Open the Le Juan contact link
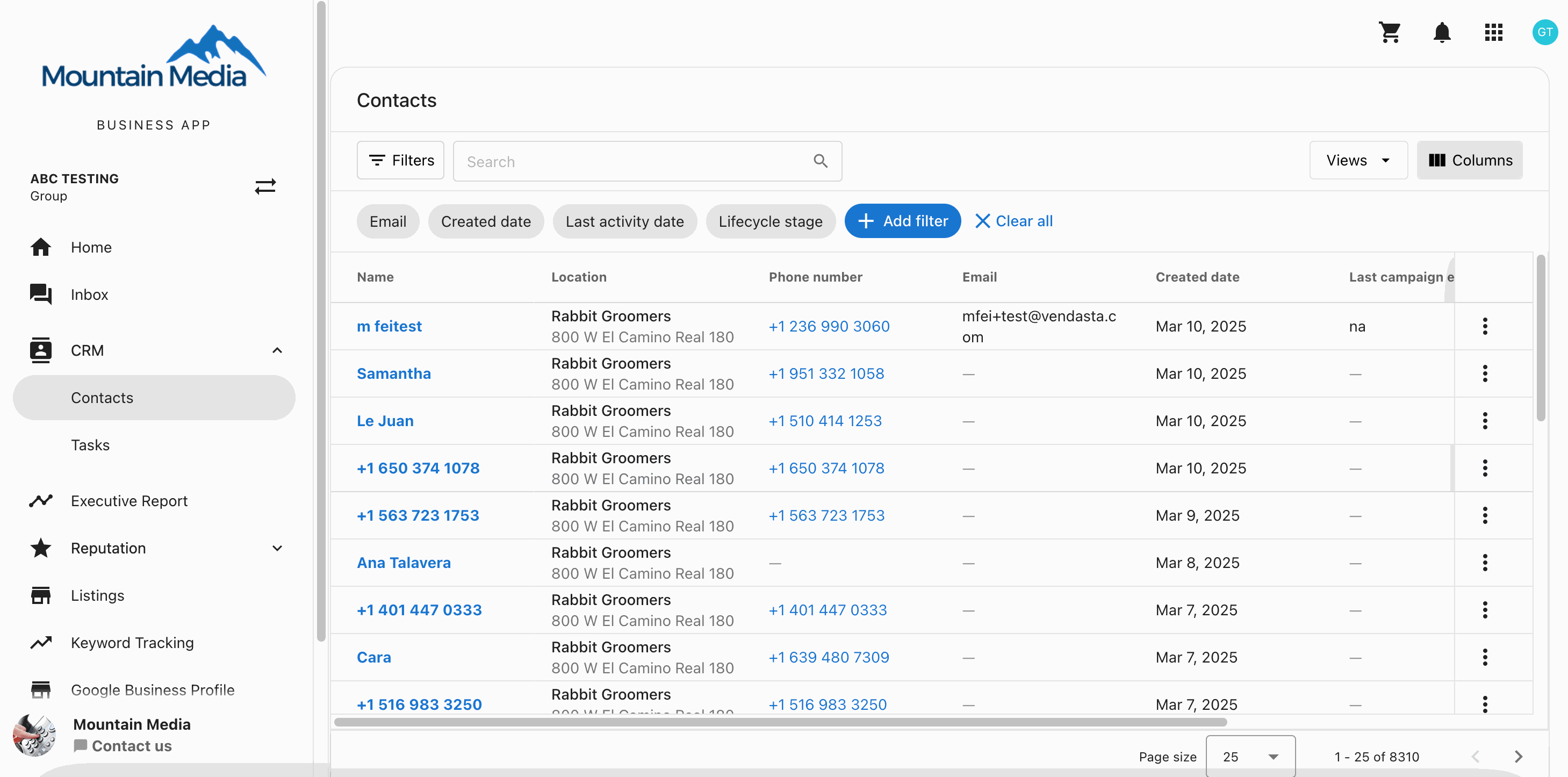 tap(385, 420)
